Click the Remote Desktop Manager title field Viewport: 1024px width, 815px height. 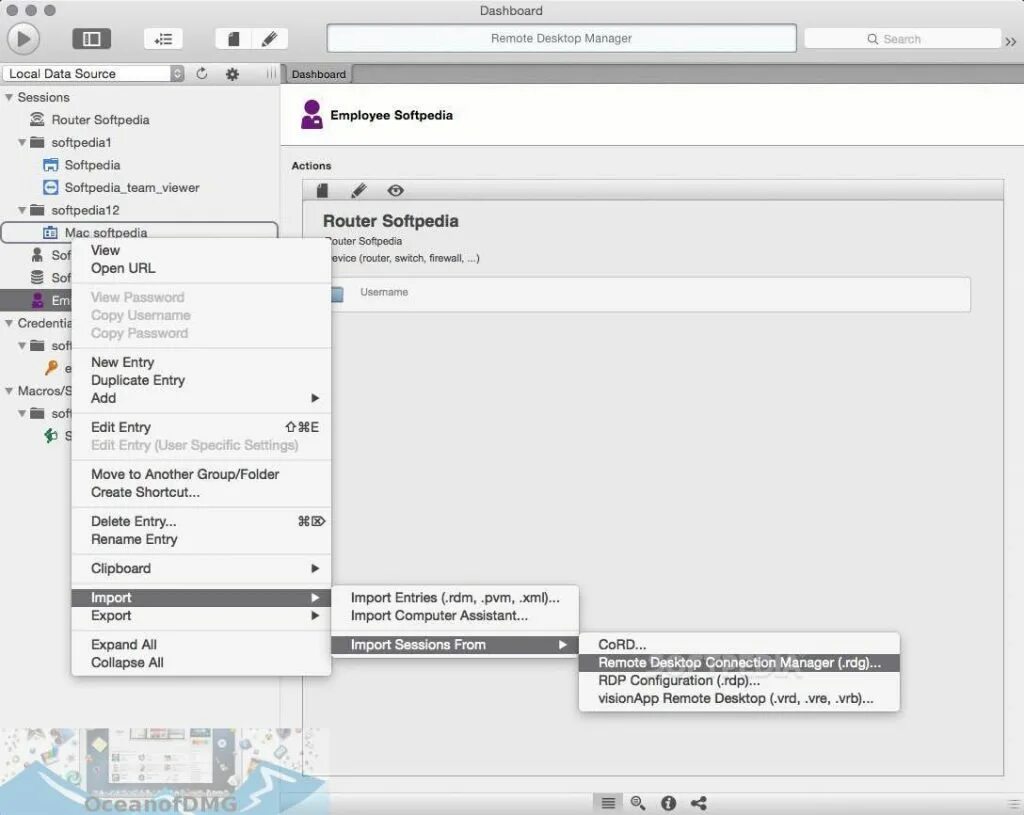pos(562,38)
